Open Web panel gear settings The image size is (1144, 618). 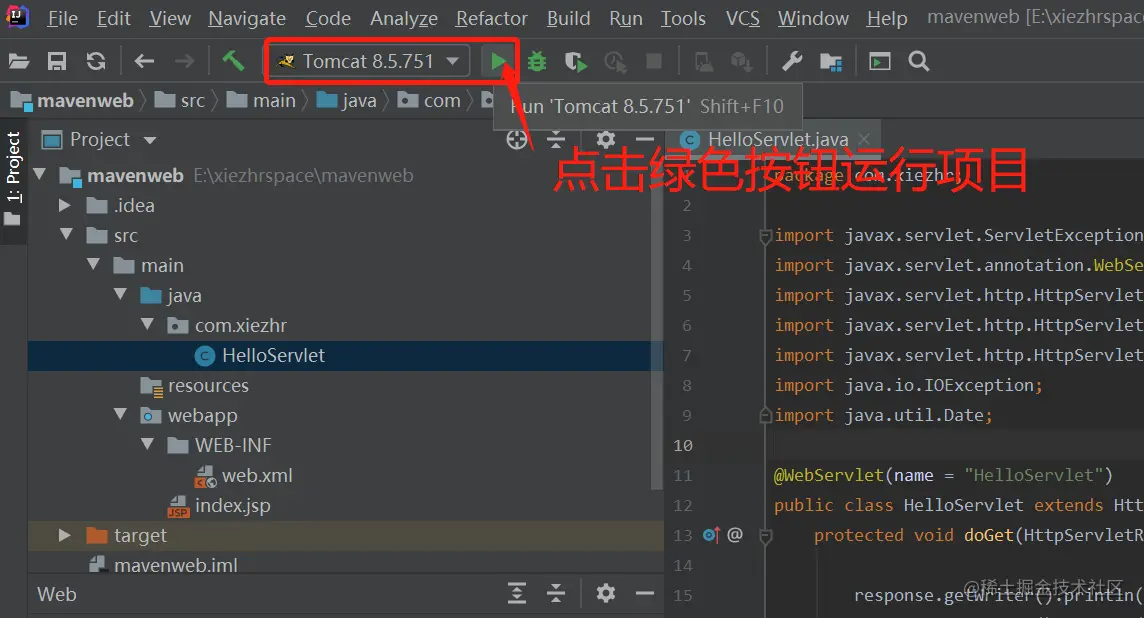606,593
